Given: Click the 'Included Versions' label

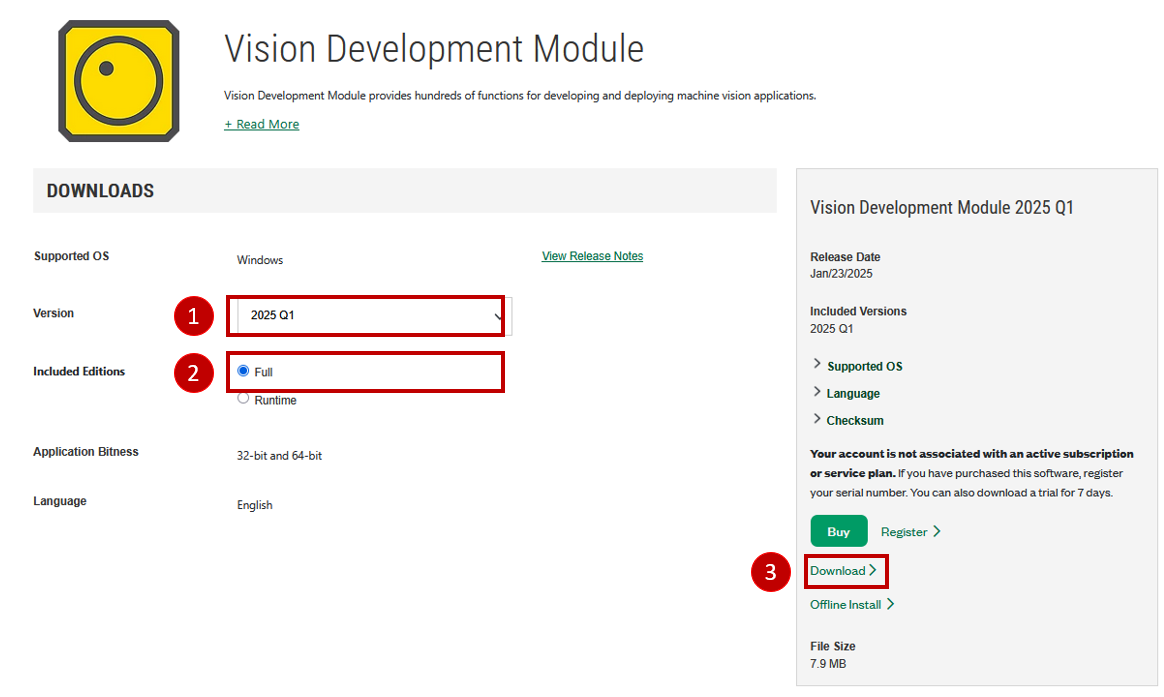Looking at the screenshot, I should 858,311.
